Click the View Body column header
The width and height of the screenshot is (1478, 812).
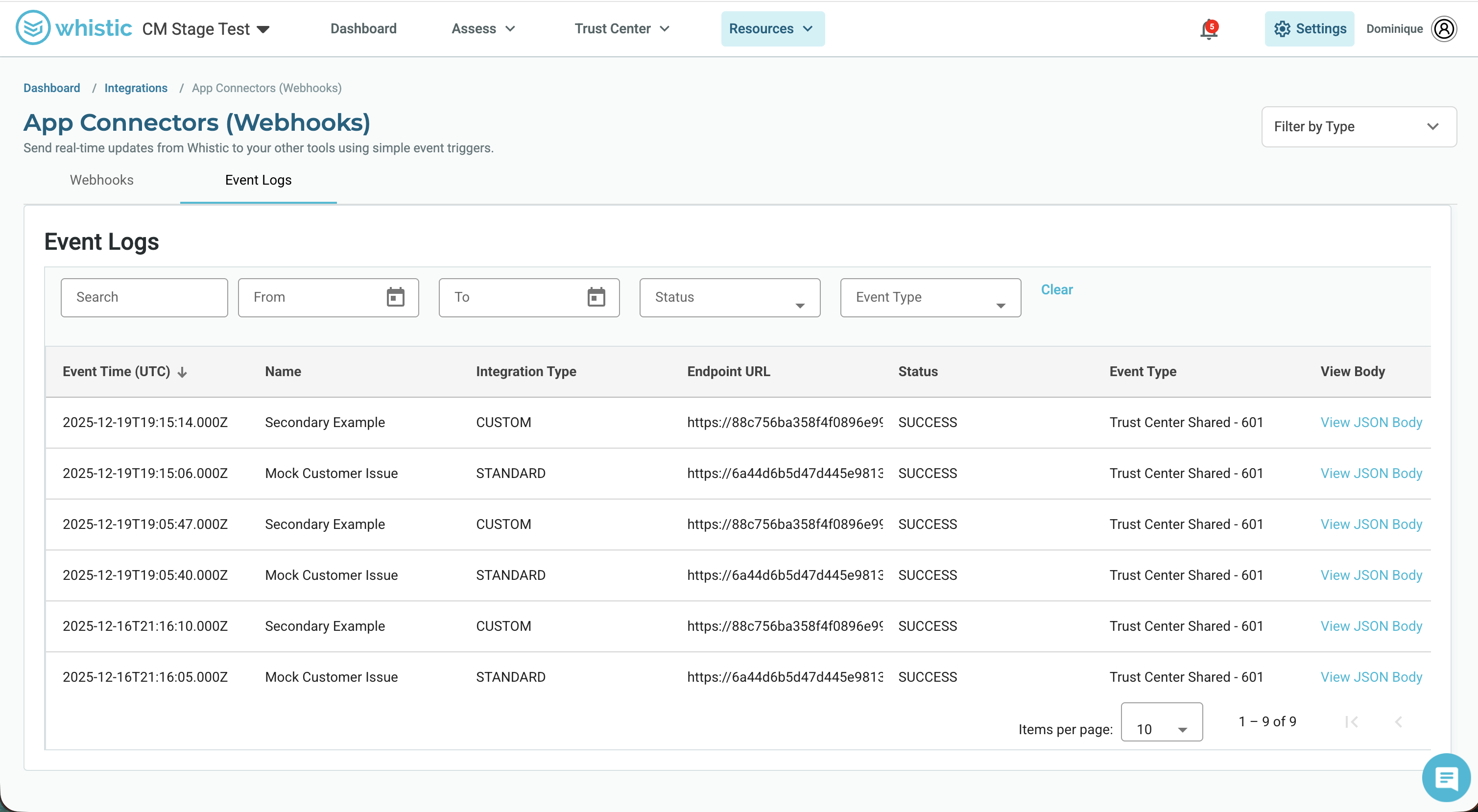[x=1352, y=372]
